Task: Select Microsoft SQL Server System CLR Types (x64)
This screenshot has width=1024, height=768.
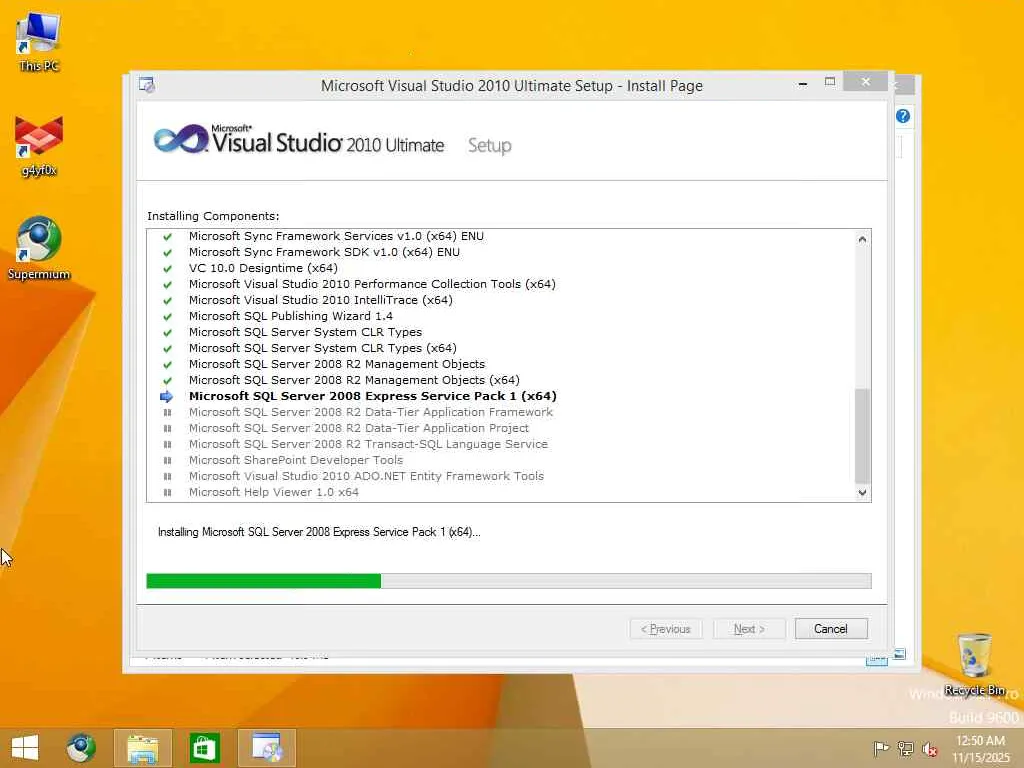Action: click(323, 348)
